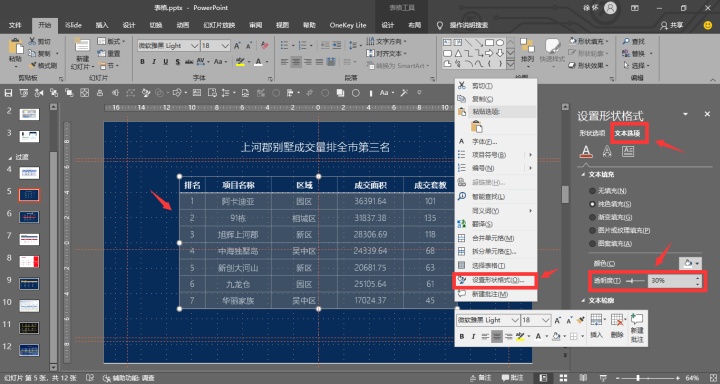Switch to slide sorter view in status bar
Screen dimensions: 720x384
click(x=563, y=378)
